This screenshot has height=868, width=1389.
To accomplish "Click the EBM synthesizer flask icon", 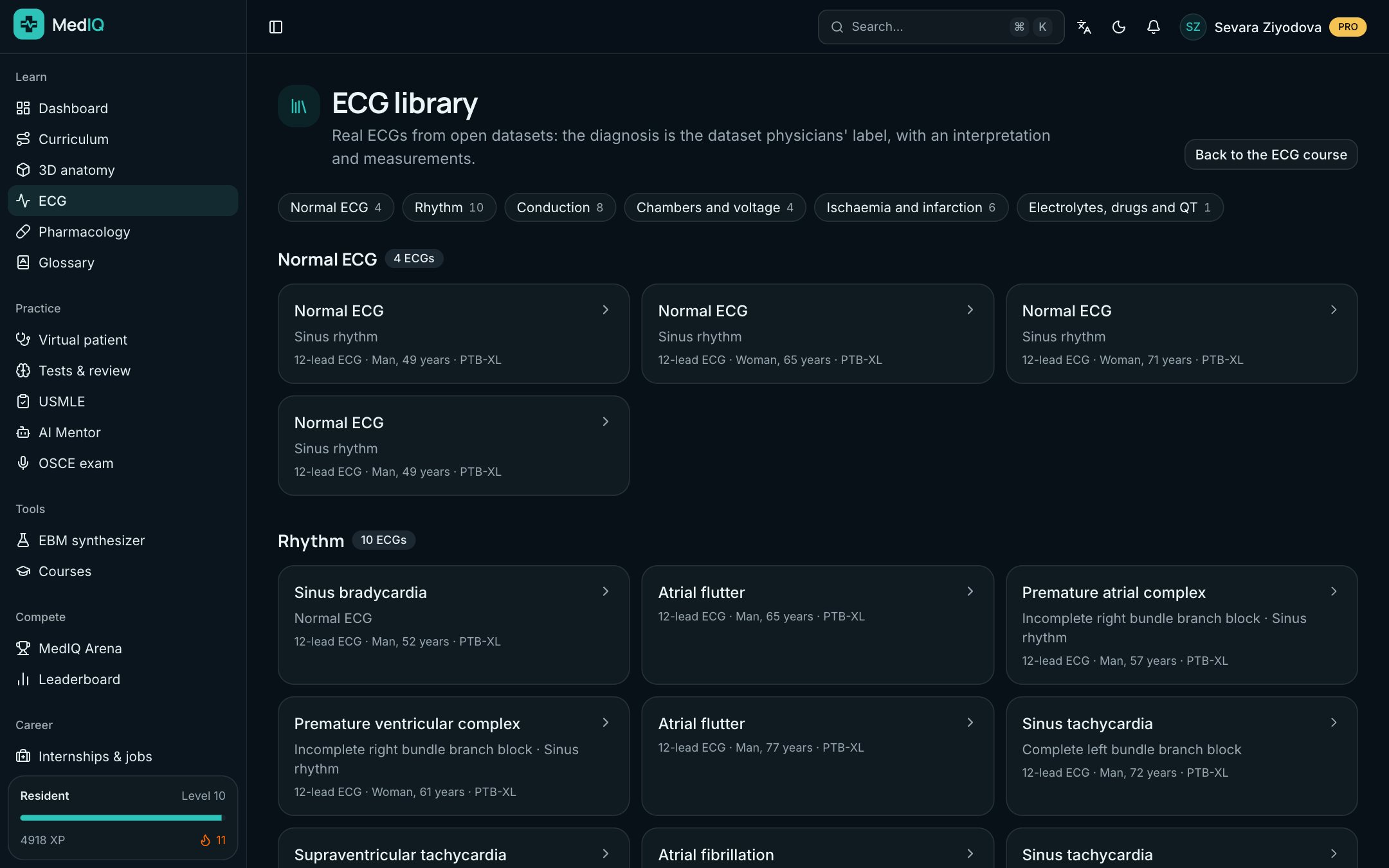I will [23, 540].
